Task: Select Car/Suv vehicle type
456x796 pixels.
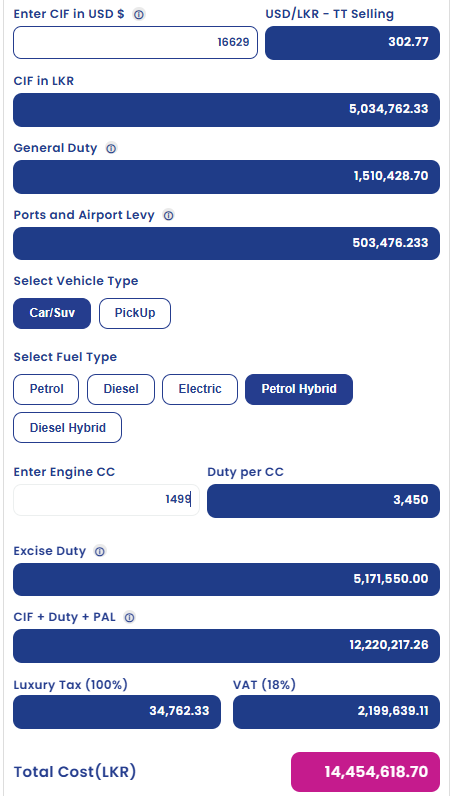Action: [52, 313]
